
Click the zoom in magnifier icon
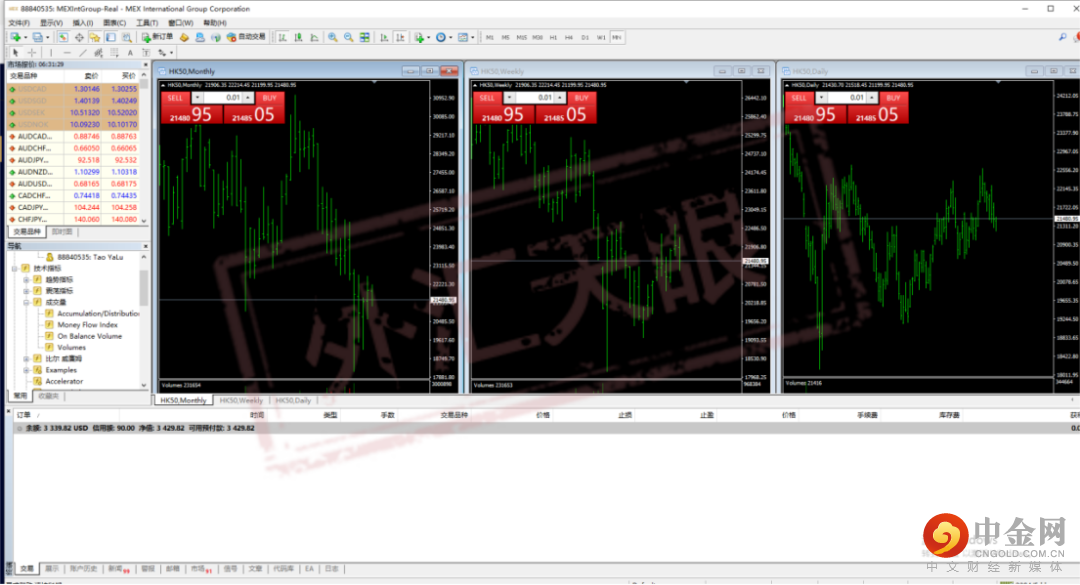pyautogui.click(x=333, y=37)
